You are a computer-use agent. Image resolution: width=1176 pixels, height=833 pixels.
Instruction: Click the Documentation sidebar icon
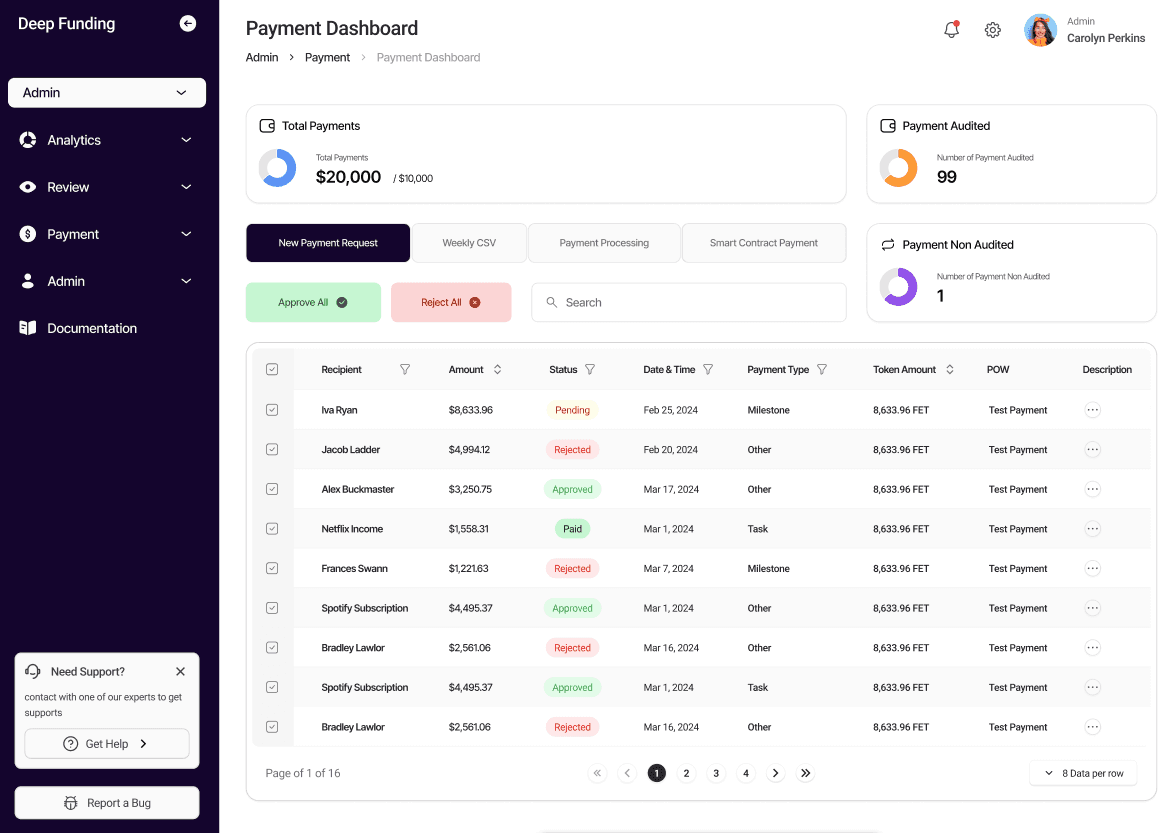[x=27, y=328]
